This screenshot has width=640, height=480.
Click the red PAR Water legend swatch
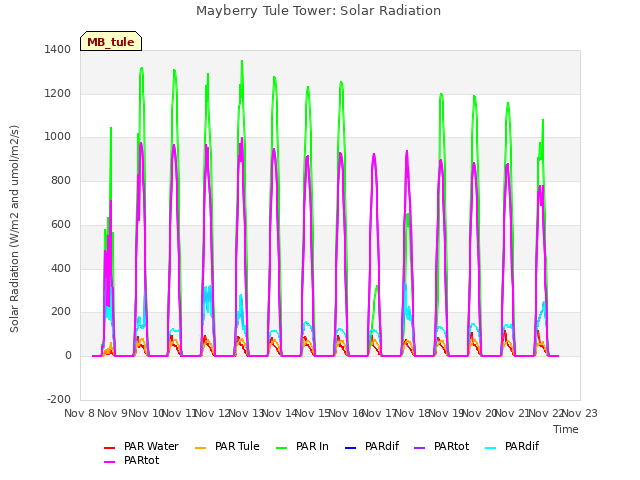(x=109, y=448)
